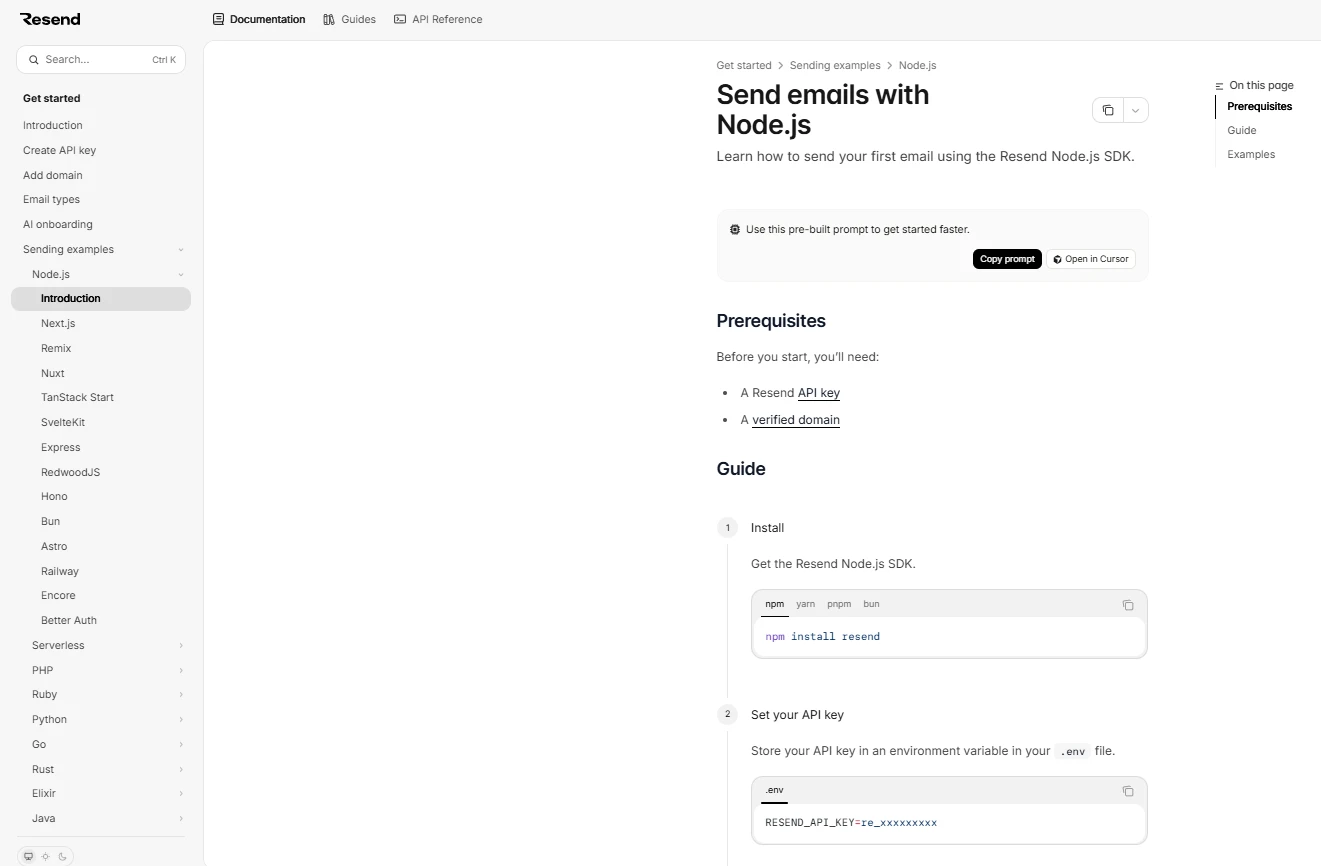The image size is (1321, 866).
Task: Expand the Go sidebar group
Action: (181, 745)
